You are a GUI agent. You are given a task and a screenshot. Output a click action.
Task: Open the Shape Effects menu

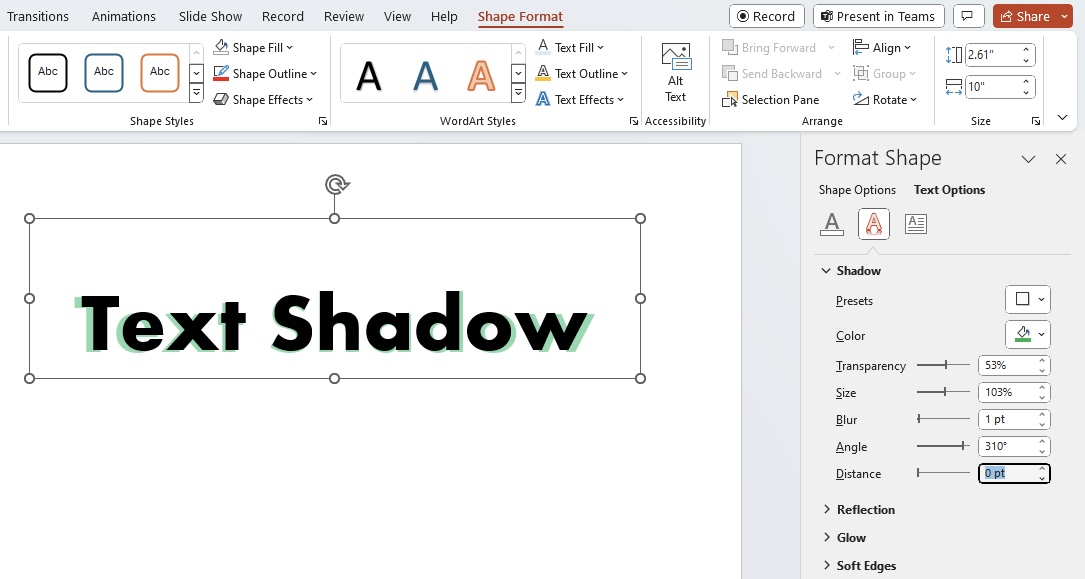click(x=263, y=100)
